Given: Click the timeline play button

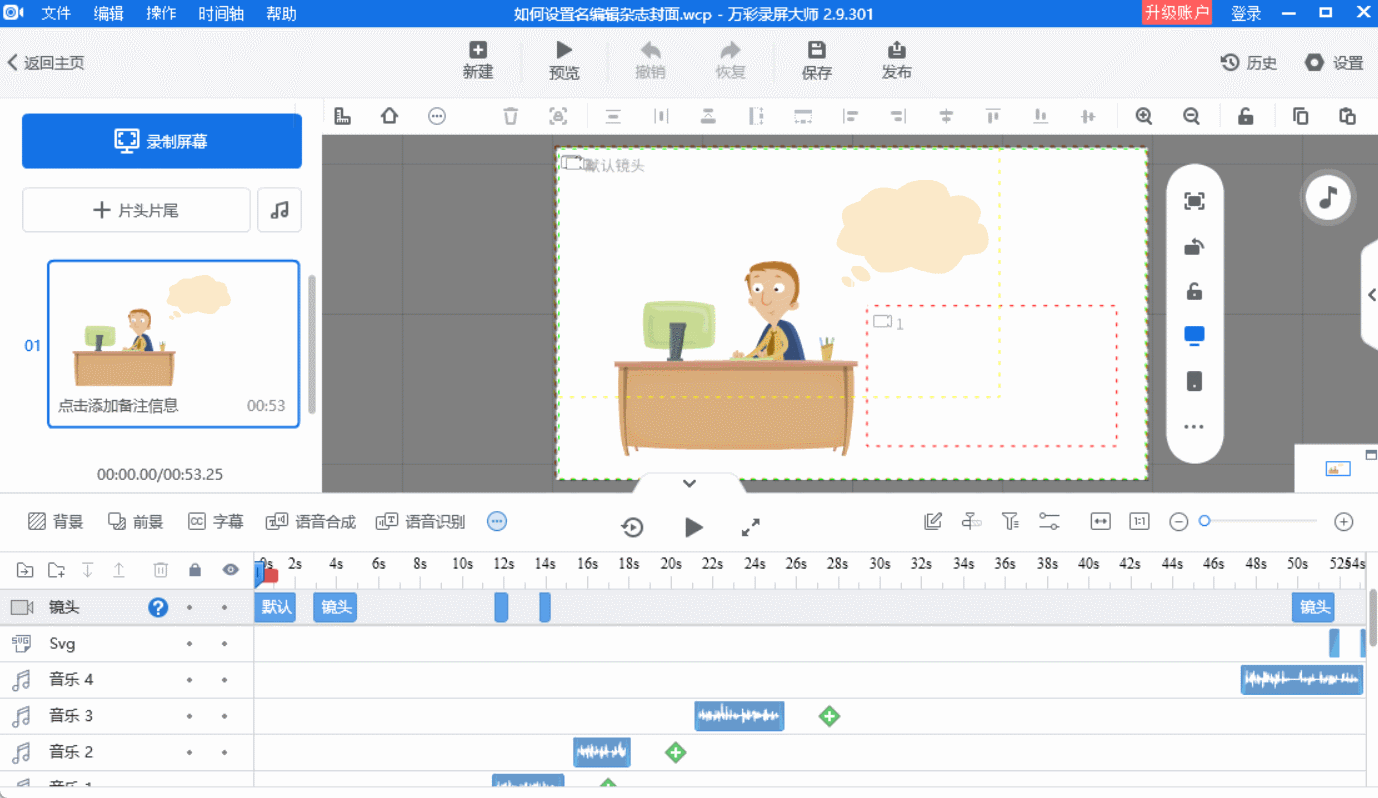Looking at the screenshot, I should [x=693, y=527].
